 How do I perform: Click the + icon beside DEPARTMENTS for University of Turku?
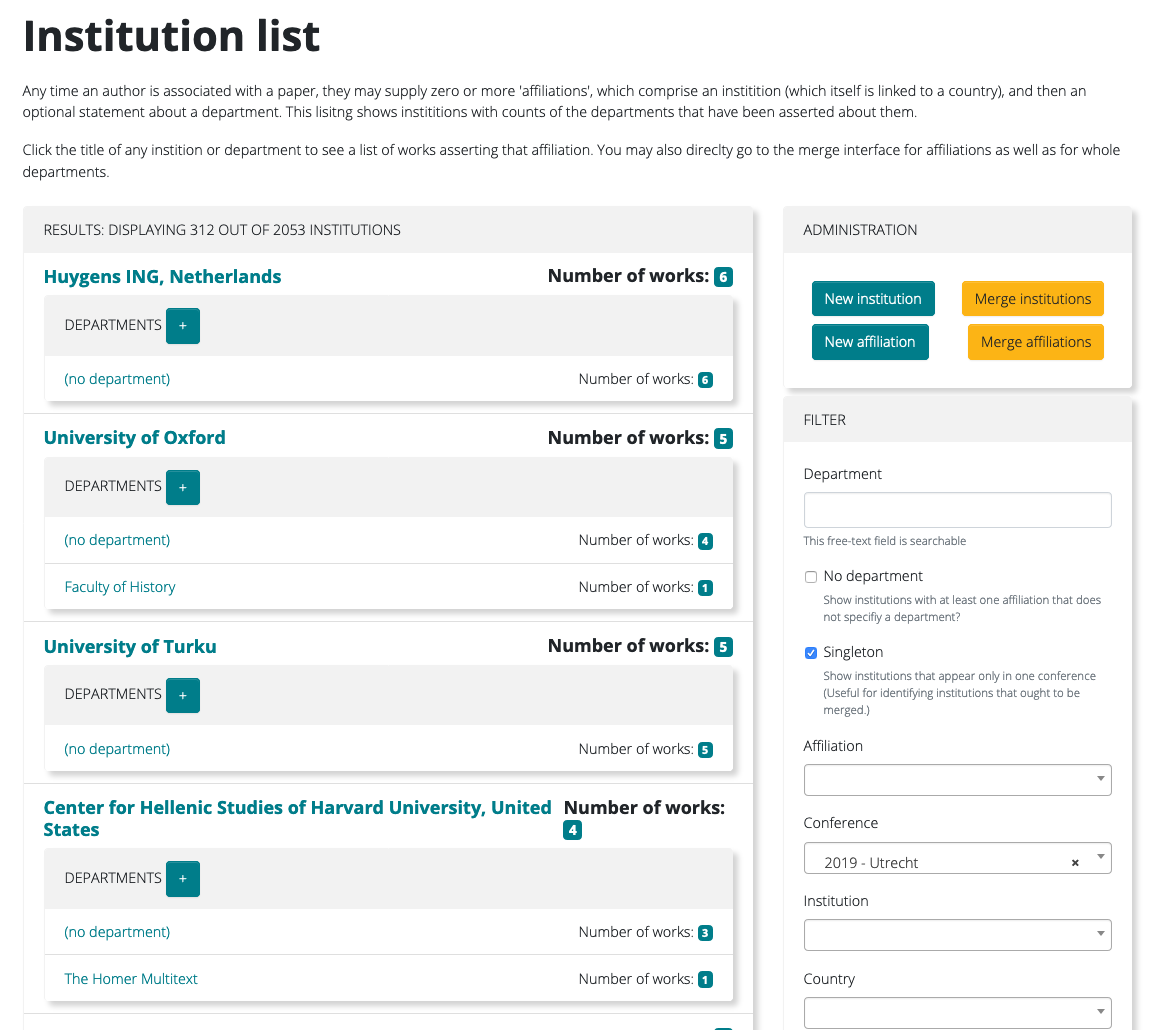(x=183, y=695)
